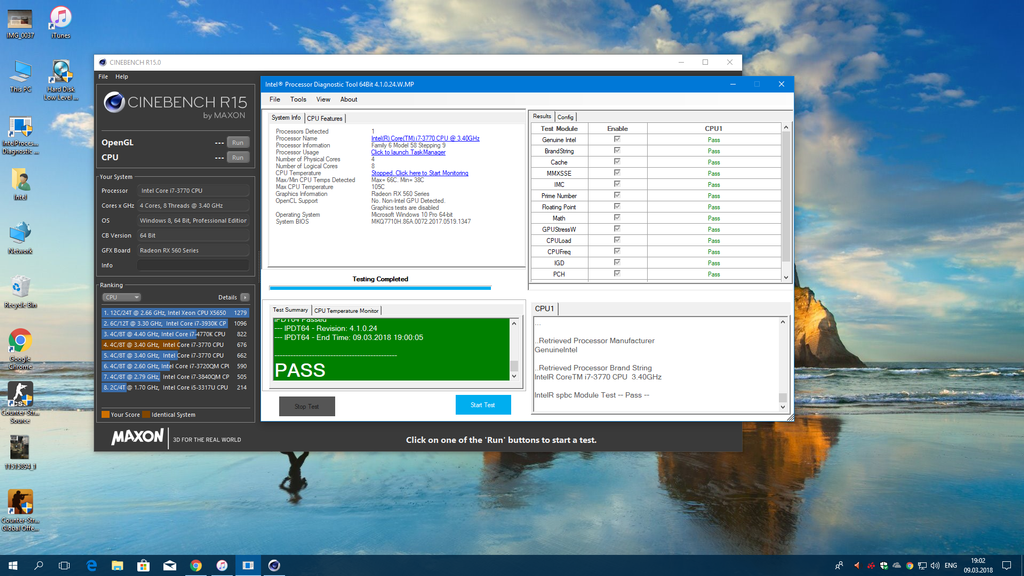Screen dimensions: 1024x576
Task: Toggle the Floating Point test checkbox
Action: tap(616, 206)
